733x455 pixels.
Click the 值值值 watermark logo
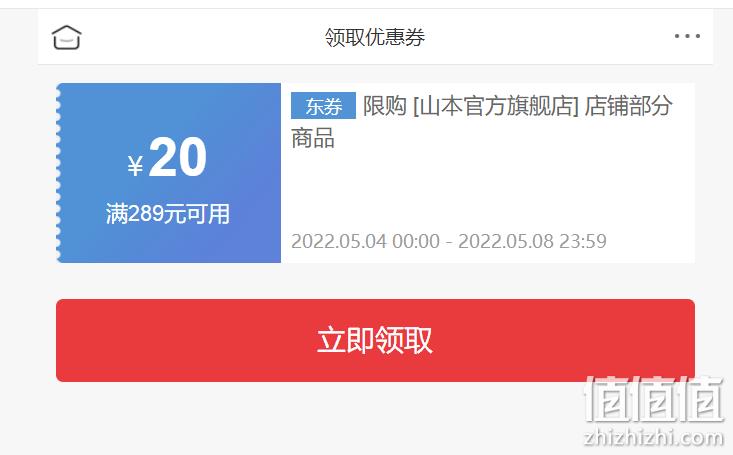(654, 399)
